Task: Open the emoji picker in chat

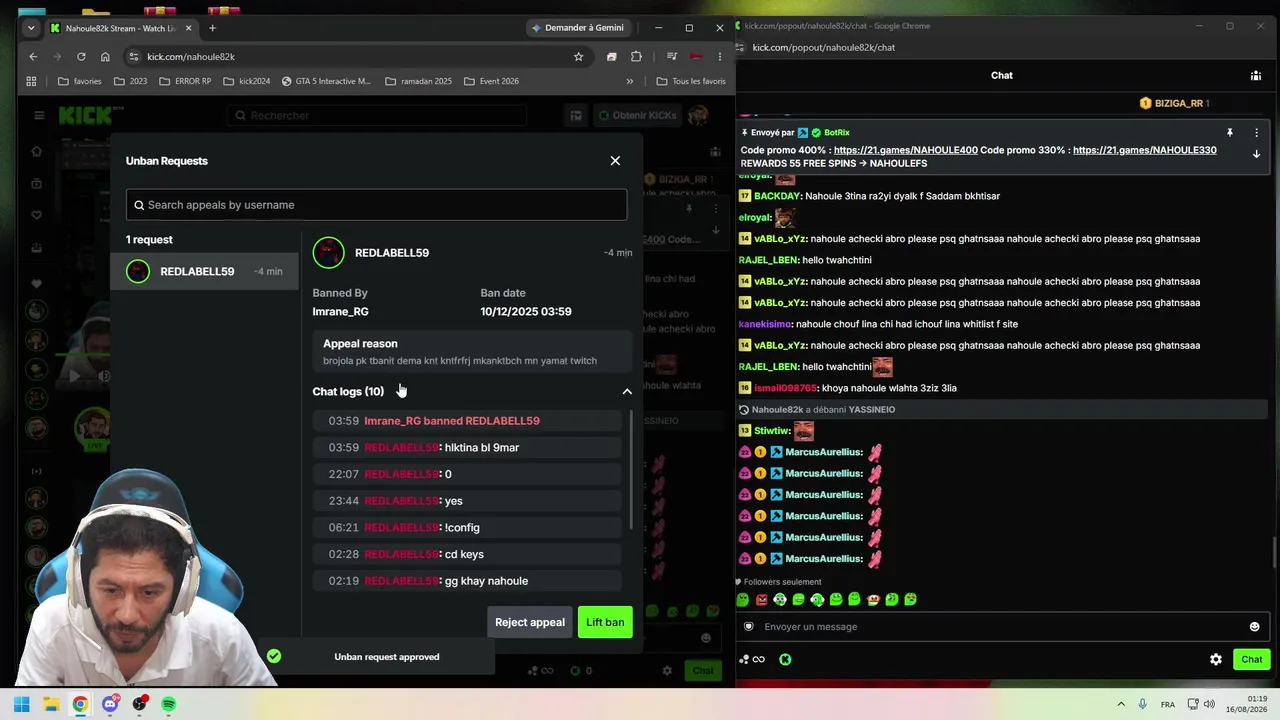Action: click(x=1254, y=627)
